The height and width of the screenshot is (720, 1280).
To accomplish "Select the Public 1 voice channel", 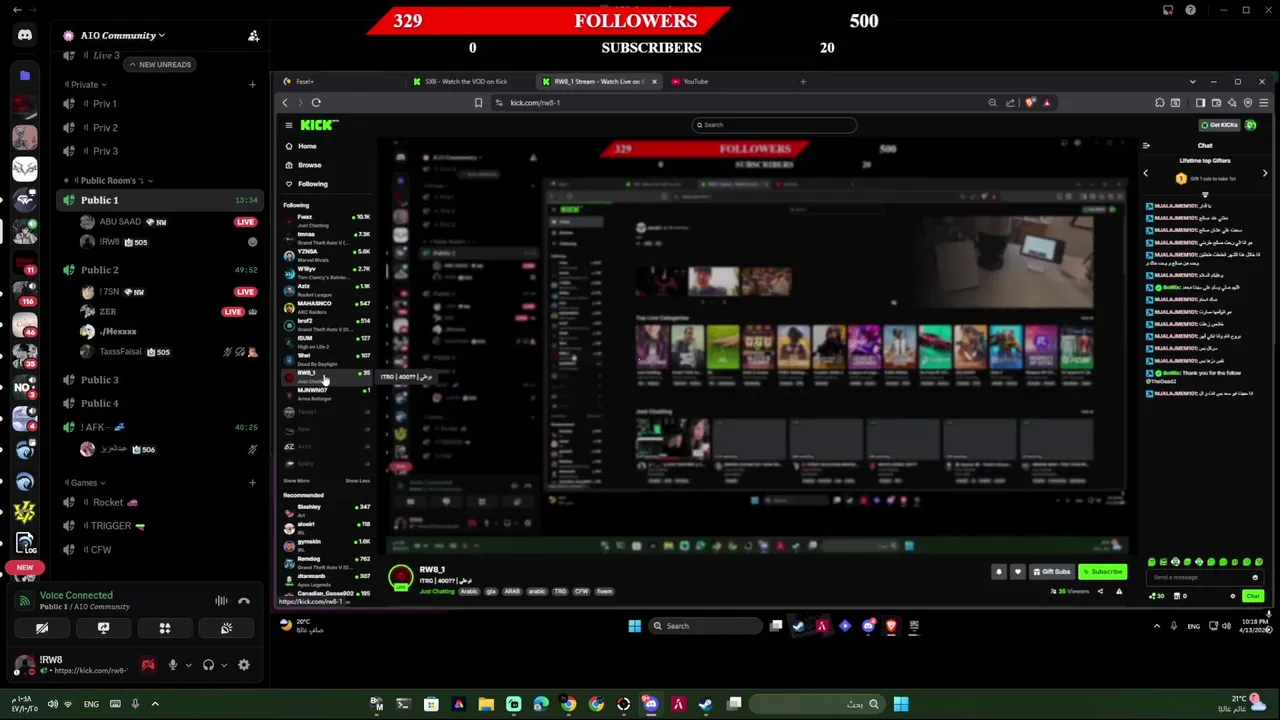I will pos(159,200).
